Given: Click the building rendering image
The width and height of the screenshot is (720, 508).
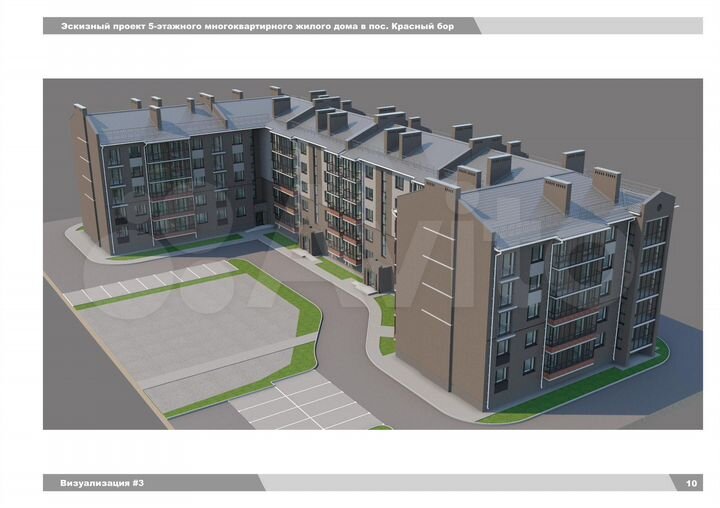Looking at the screenshot, I should (373, 254).
